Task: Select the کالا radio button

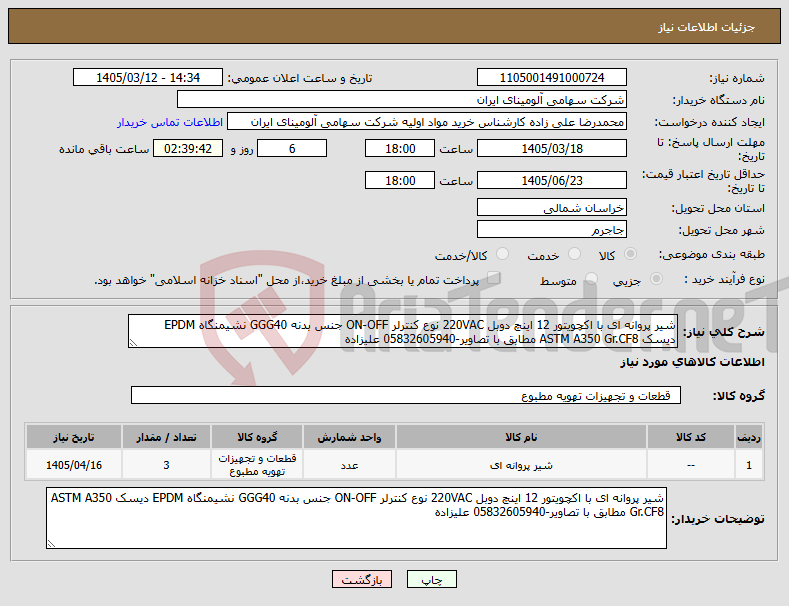Action: click(630, 254)
